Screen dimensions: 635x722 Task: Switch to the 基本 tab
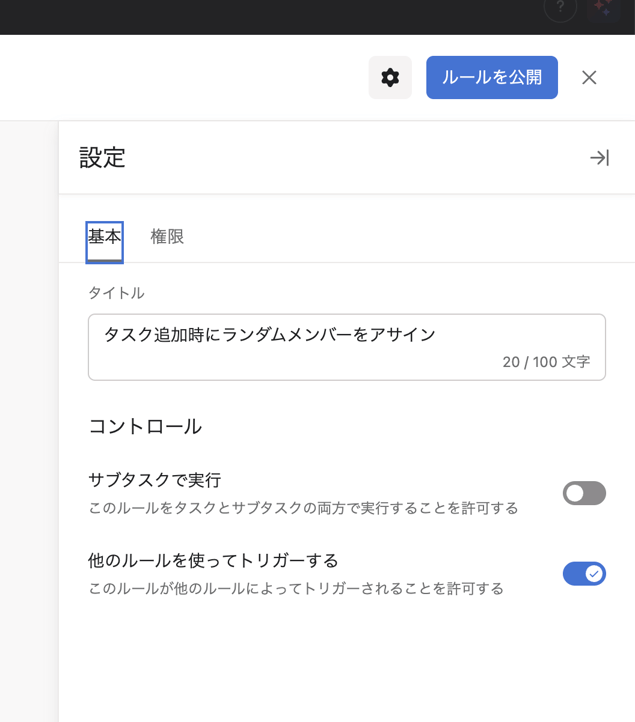point(104,237)
